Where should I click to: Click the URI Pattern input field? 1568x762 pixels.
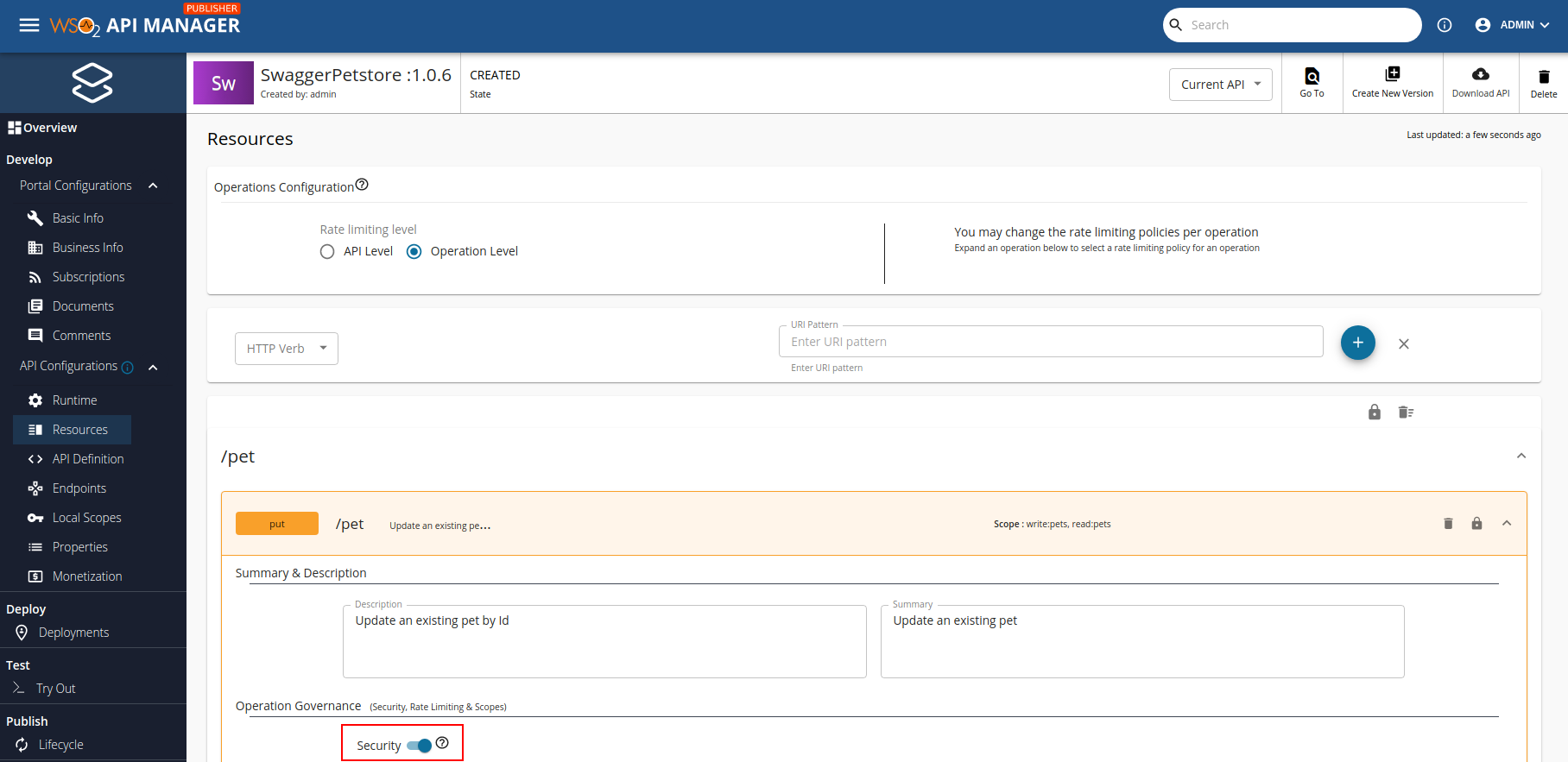[1050, 342]
